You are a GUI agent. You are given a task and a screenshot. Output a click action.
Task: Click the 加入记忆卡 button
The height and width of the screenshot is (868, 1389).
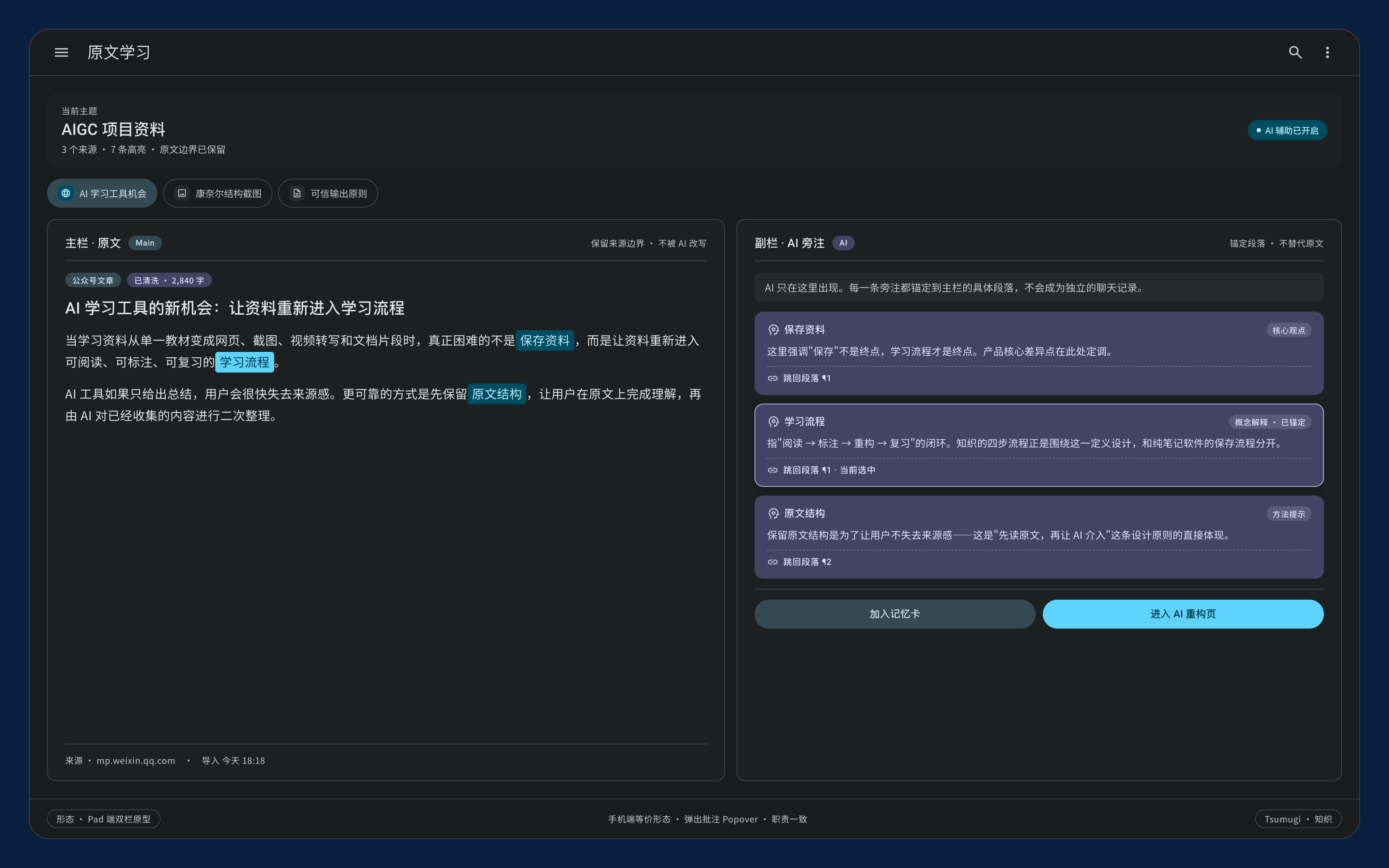(x=894, y=614)
